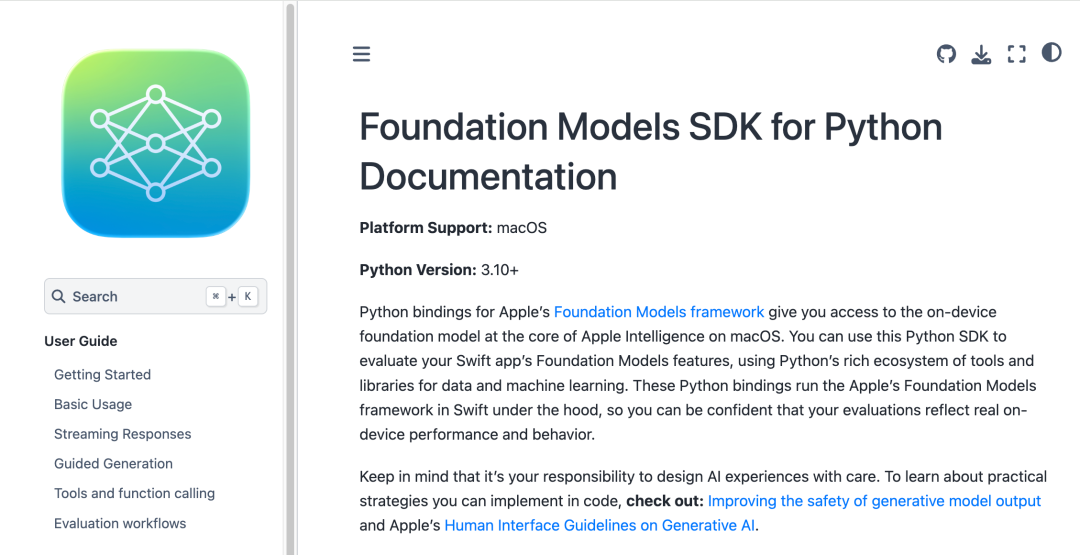Click the User Guide sidebar heading
The height and width of the screenshot is (555, 1080).
point(81,341)
